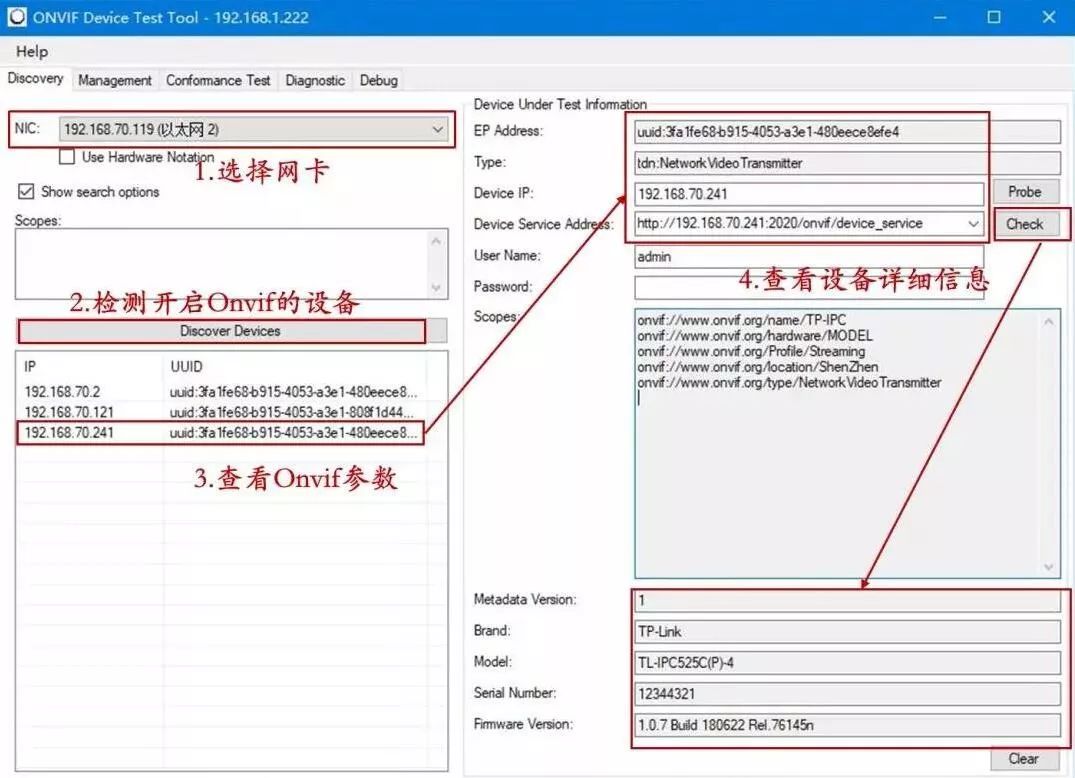Click the Probe button
This screenshot has height=778, width=1075.
1024,192
